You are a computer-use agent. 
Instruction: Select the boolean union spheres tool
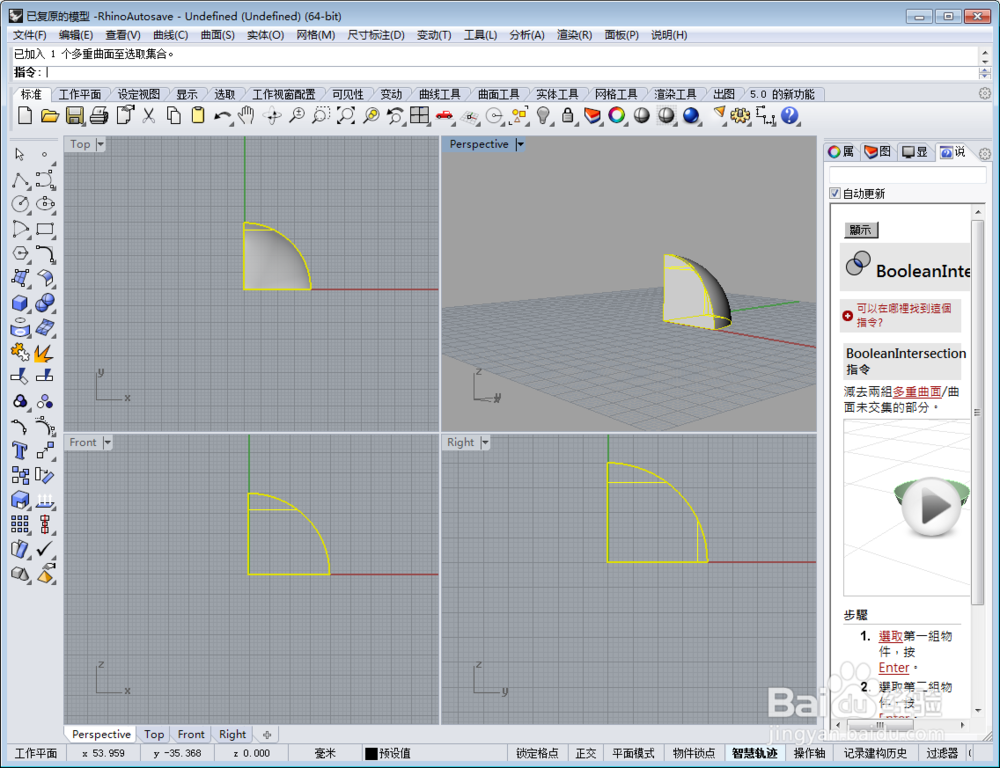click(45, 303)
